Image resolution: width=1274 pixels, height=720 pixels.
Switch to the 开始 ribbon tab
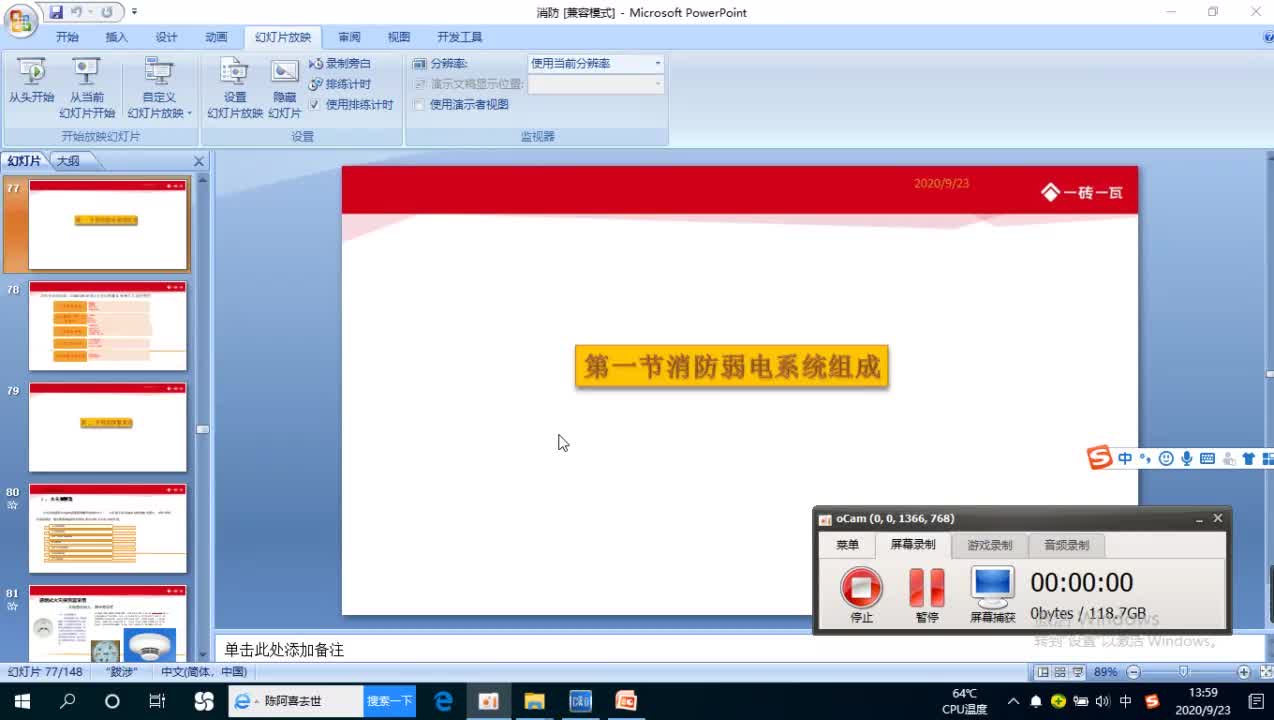click(x=67, y=37)
